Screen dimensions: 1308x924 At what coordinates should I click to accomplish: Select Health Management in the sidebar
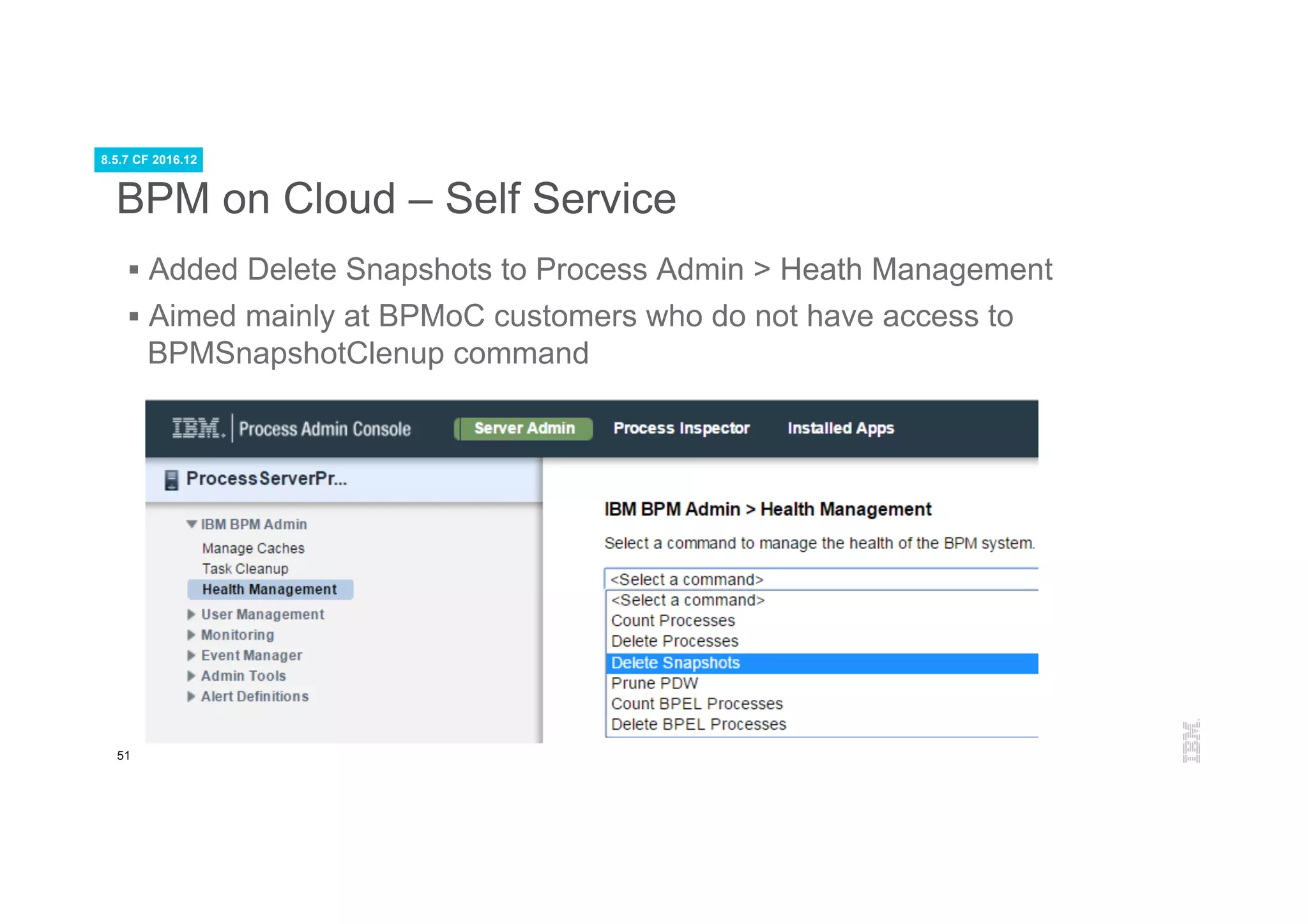click(x=270, y=589)
